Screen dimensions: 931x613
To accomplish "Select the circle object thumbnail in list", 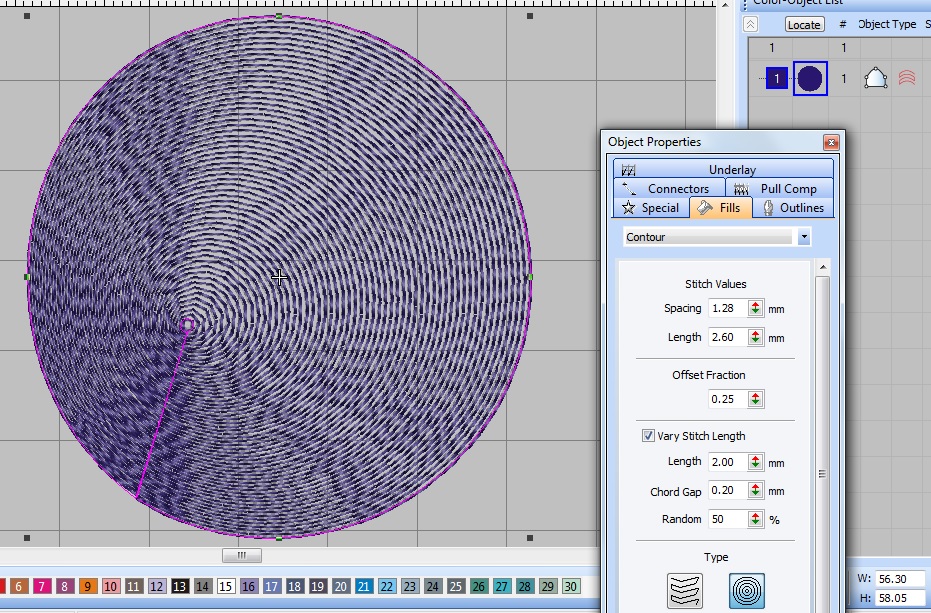I will [x=810, y=78].
